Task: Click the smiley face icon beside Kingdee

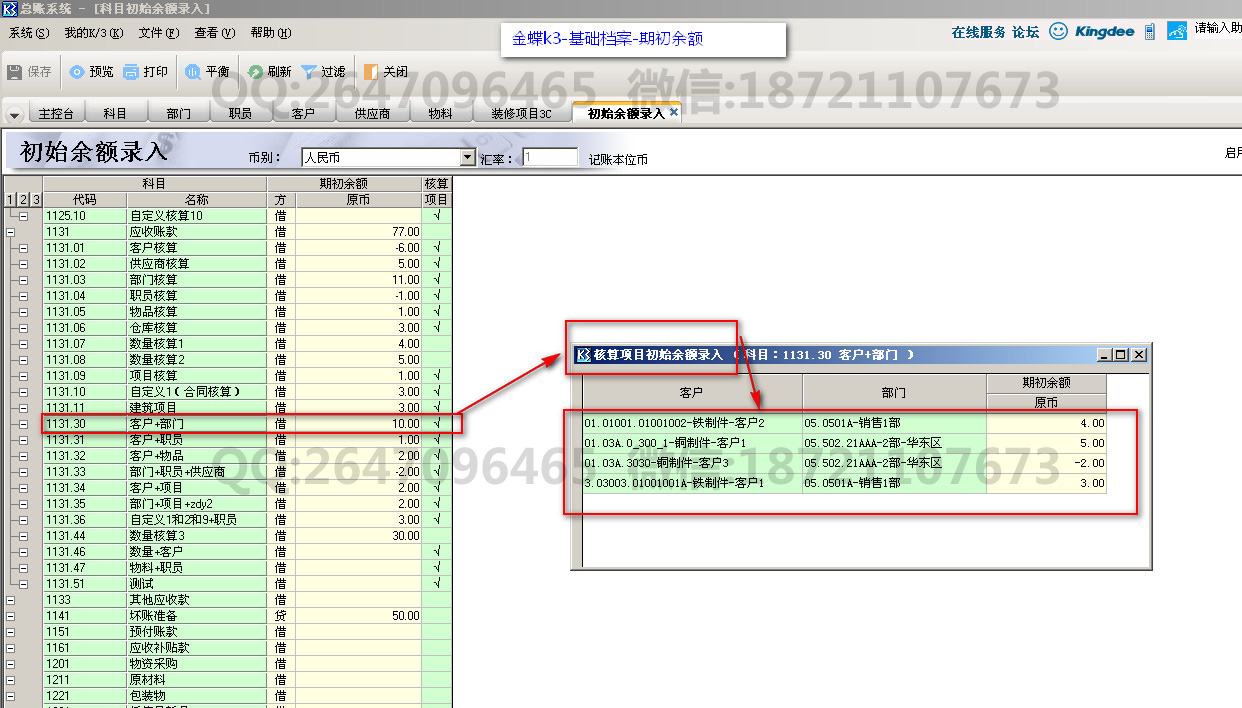Action: coord(1058,31)
